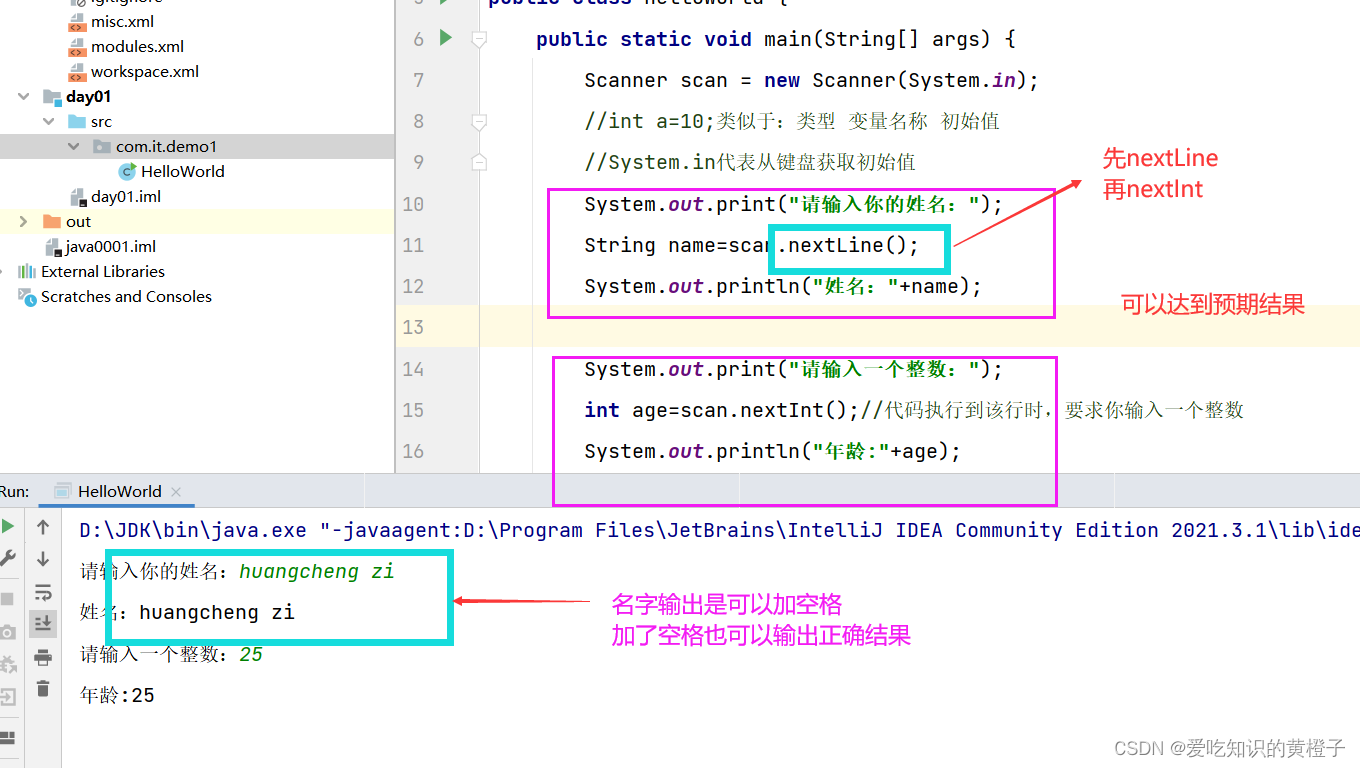Expand the out folder
This screenshot has height=768, width=1360.
[x=23, y=222]
